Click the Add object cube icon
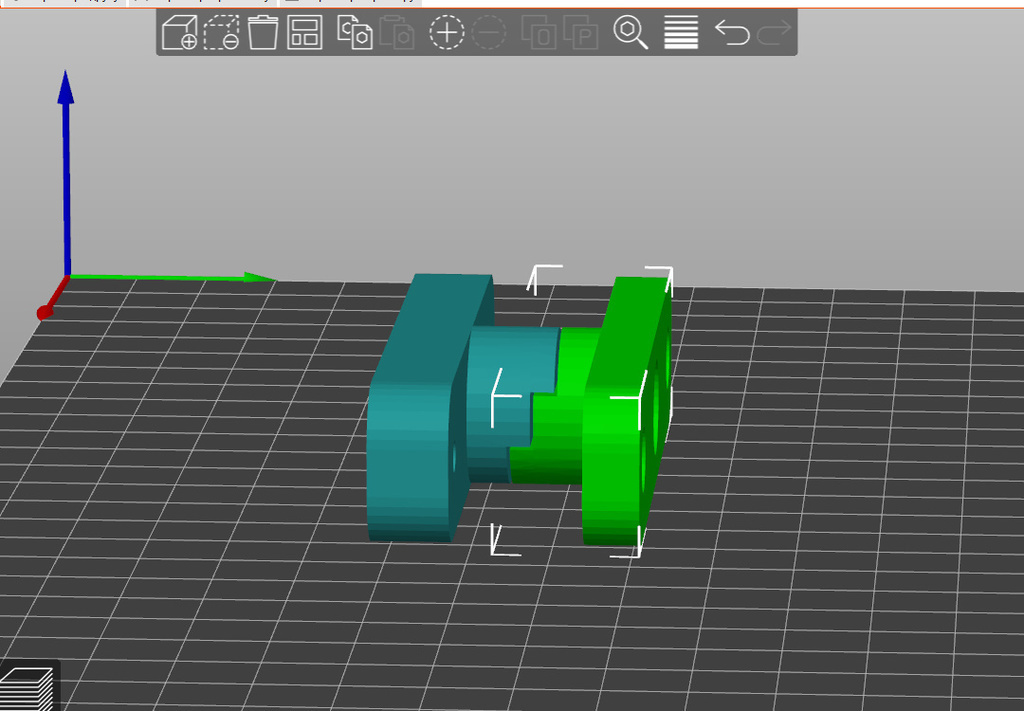 (x=180, y=33)
